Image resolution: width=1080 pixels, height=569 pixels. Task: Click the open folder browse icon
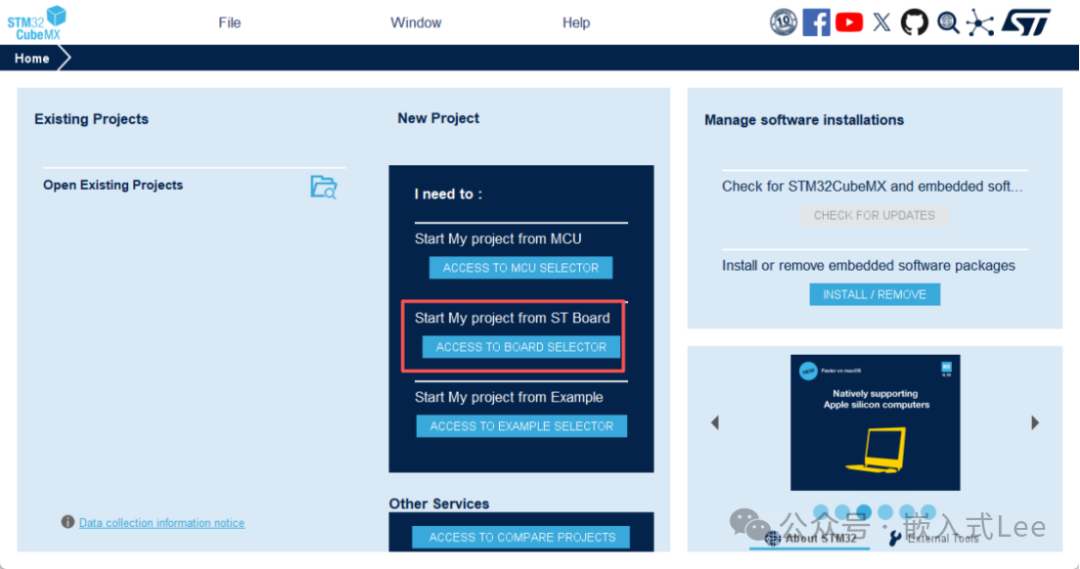point(324,187)
